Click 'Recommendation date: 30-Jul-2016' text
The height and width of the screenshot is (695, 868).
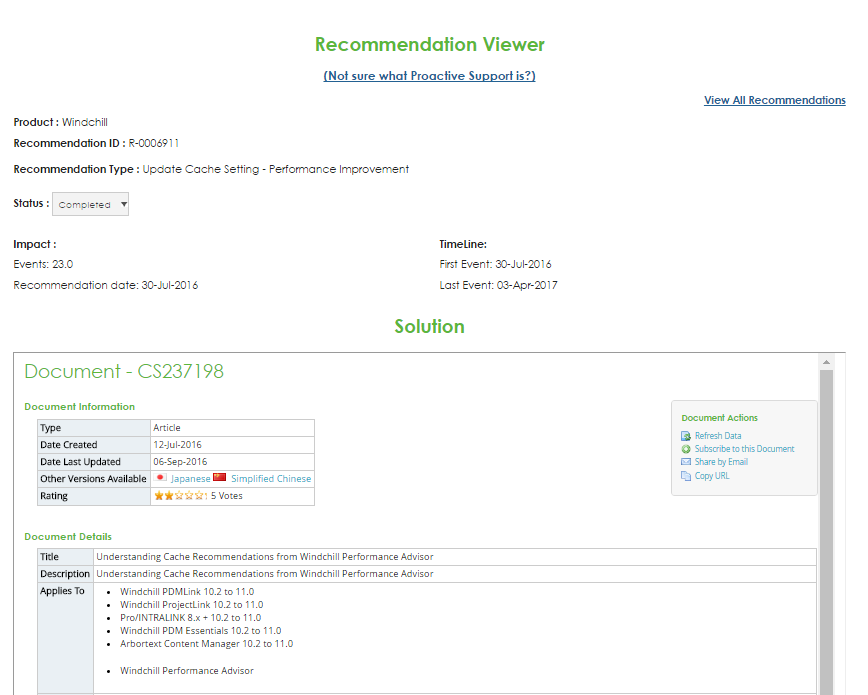(x=106, y=285)
